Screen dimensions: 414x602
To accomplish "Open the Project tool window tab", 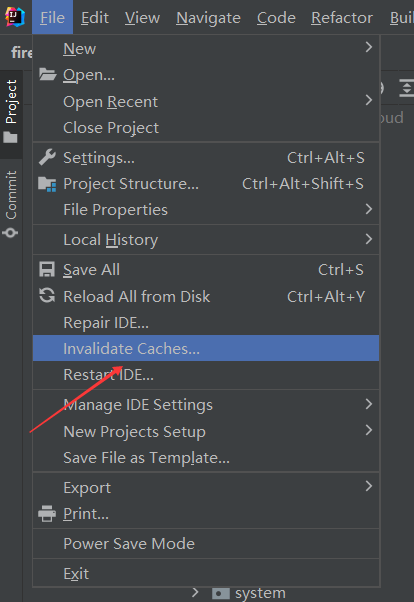I will pos(11,111).
